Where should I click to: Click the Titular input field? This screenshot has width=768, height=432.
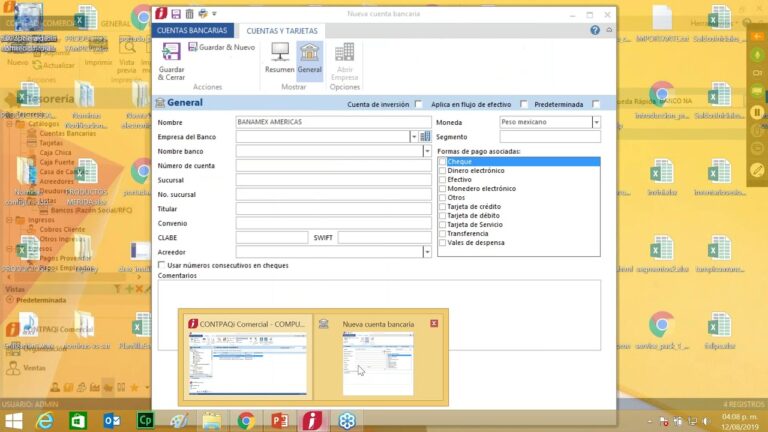pyautogui.click(x=333, y=209)
